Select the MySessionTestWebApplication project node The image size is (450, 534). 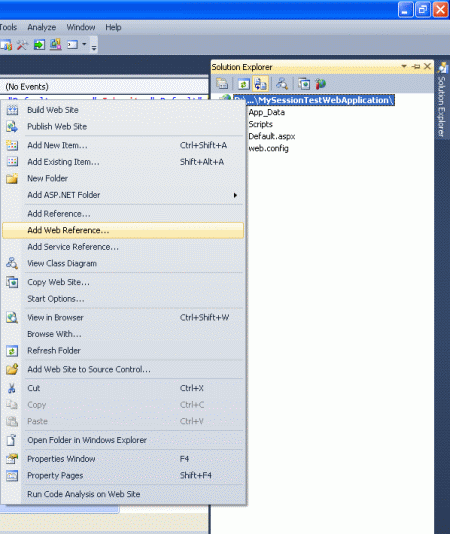[314, 100]
